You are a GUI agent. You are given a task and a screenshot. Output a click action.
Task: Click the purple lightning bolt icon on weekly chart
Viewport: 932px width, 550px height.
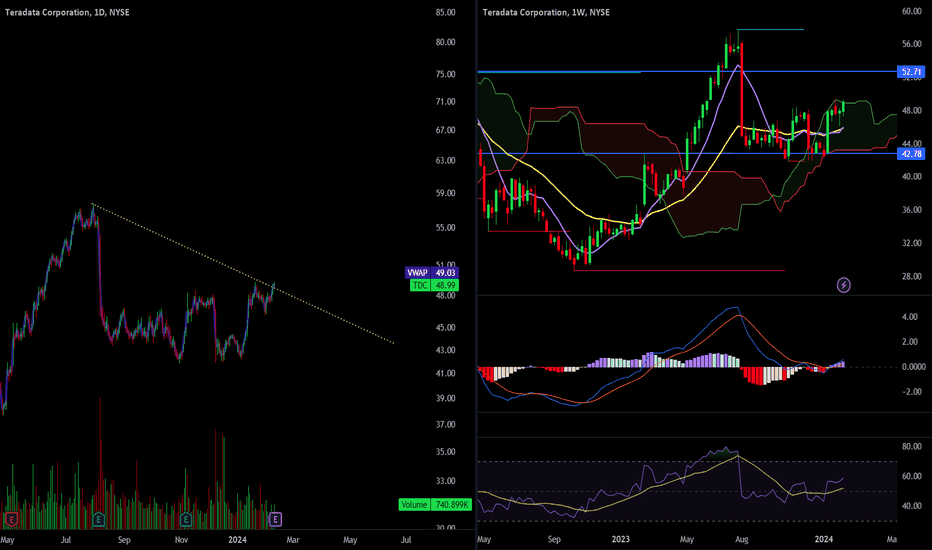pyautogui.click(x=843, y=285)
